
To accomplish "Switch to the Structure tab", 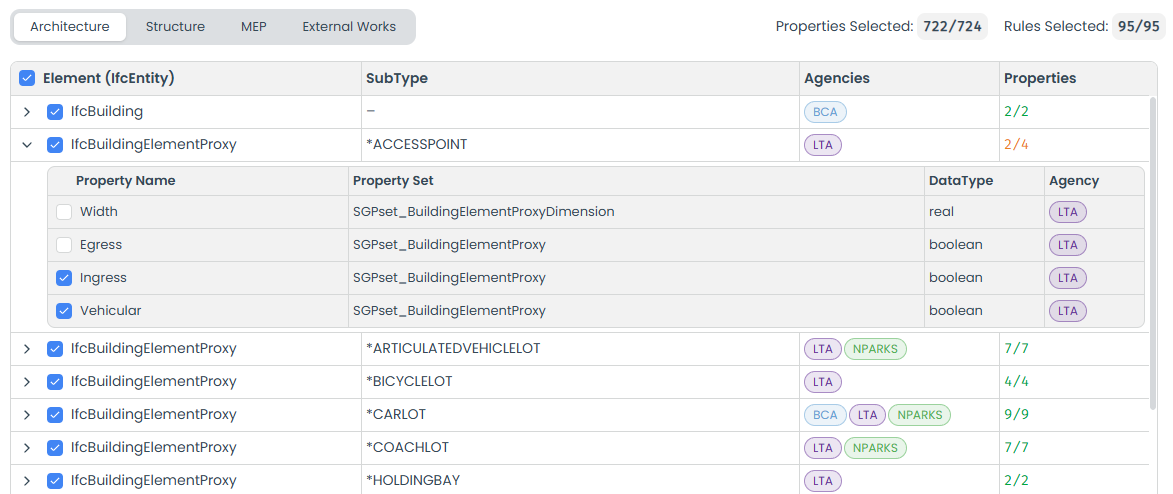I will [175, 27].
